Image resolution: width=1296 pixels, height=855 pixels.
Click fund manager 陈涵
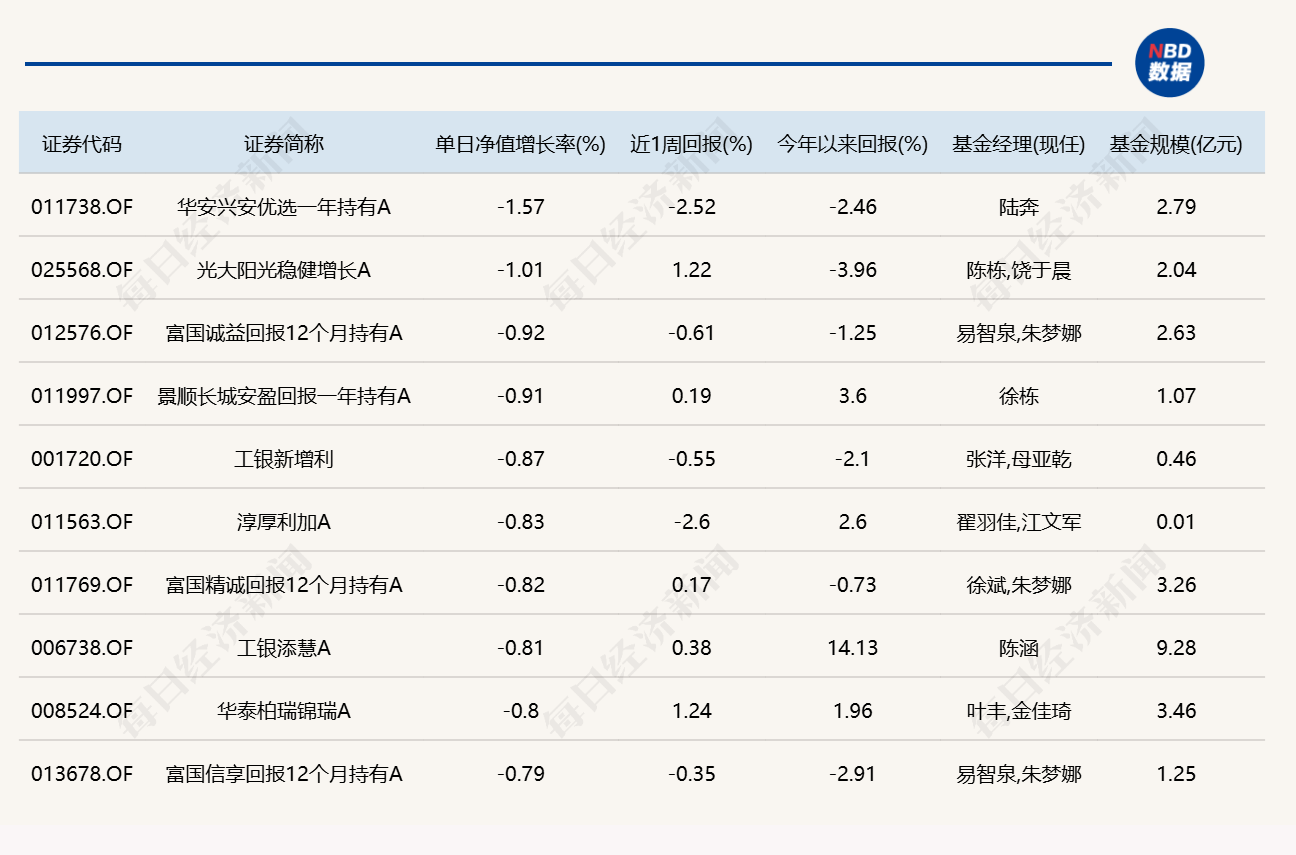tap(1019, 648)
